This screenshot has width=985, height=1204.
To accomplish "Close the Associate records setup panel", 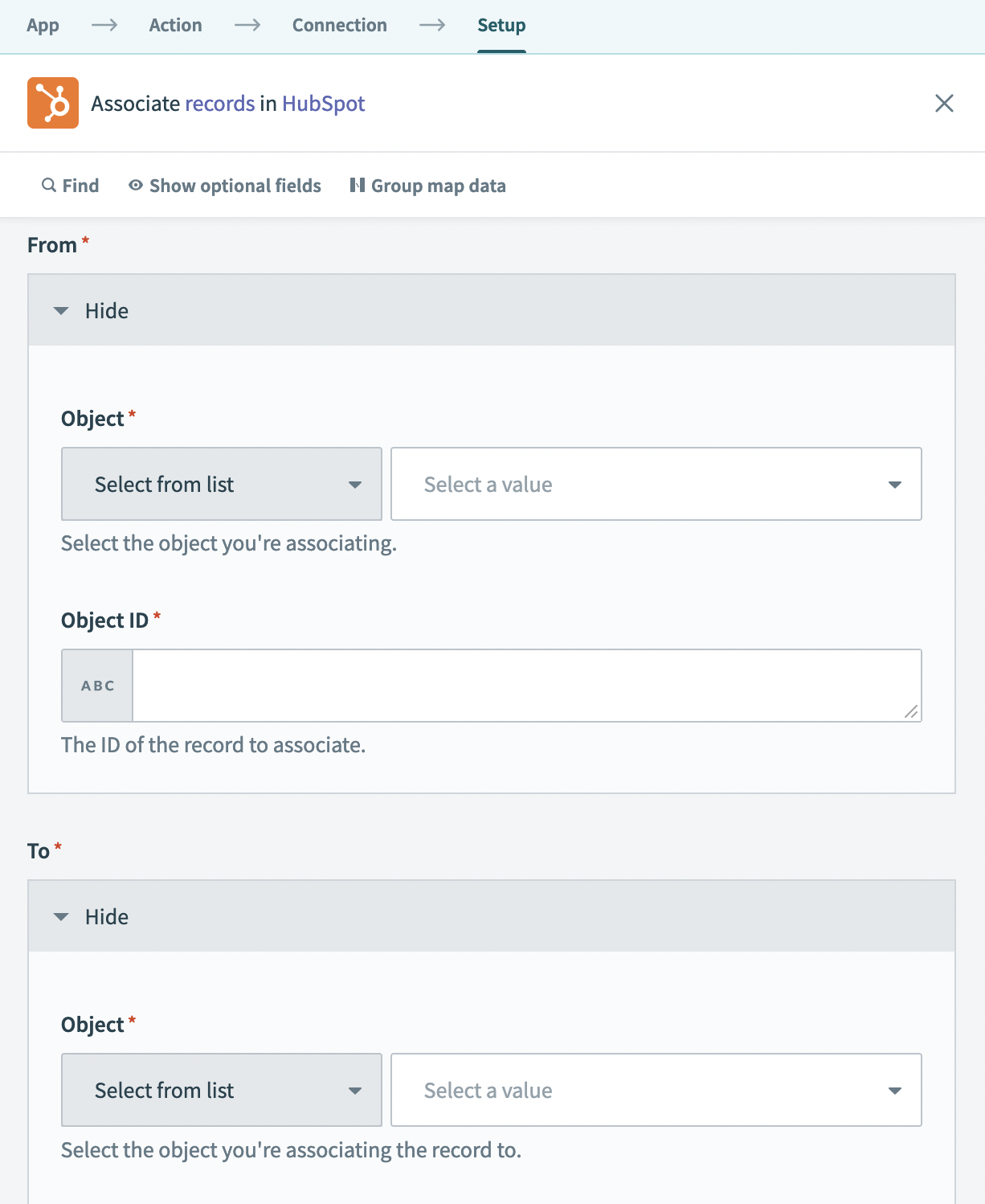I will coord(944,103).
